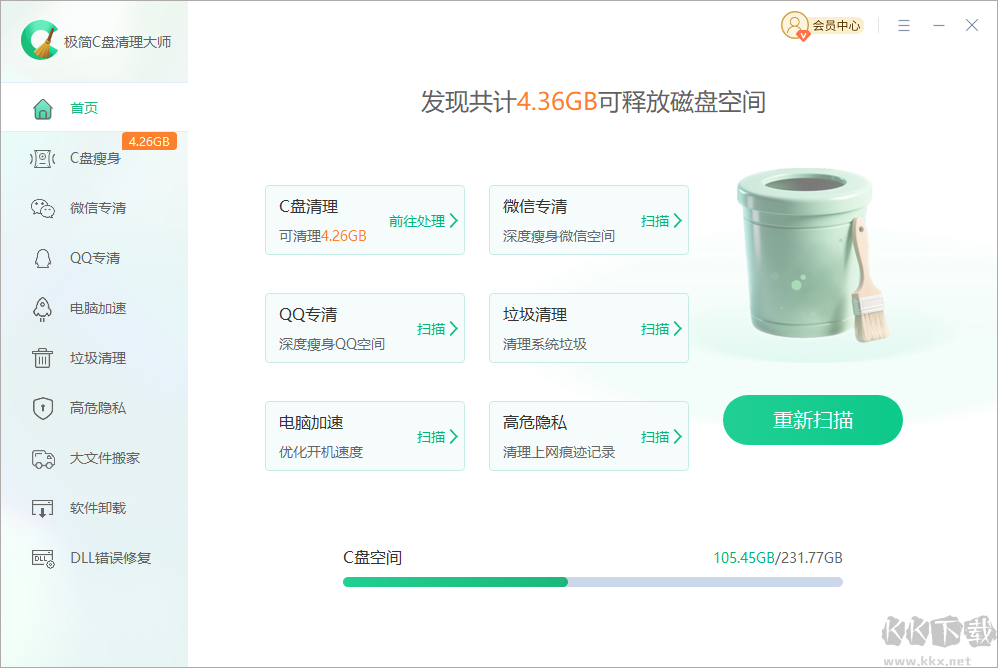This screenshot has width=998, height=668.
Task: Select 高危隐私 in sidebar
Action: 94,408
